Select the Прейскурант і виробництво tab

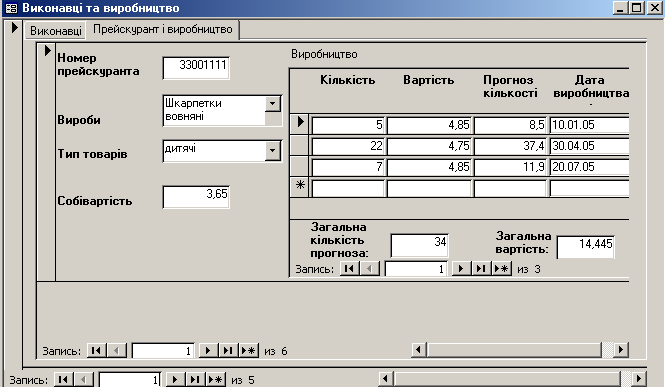point(162,29)
